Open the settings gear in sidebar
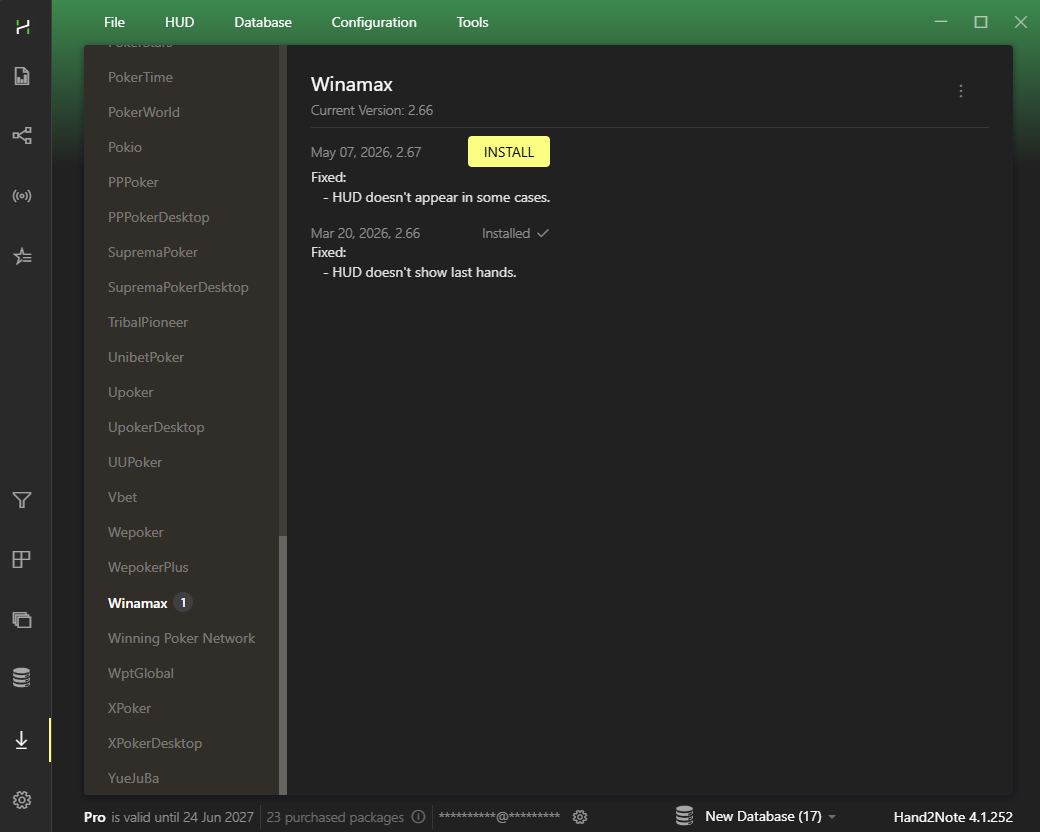 22,799
